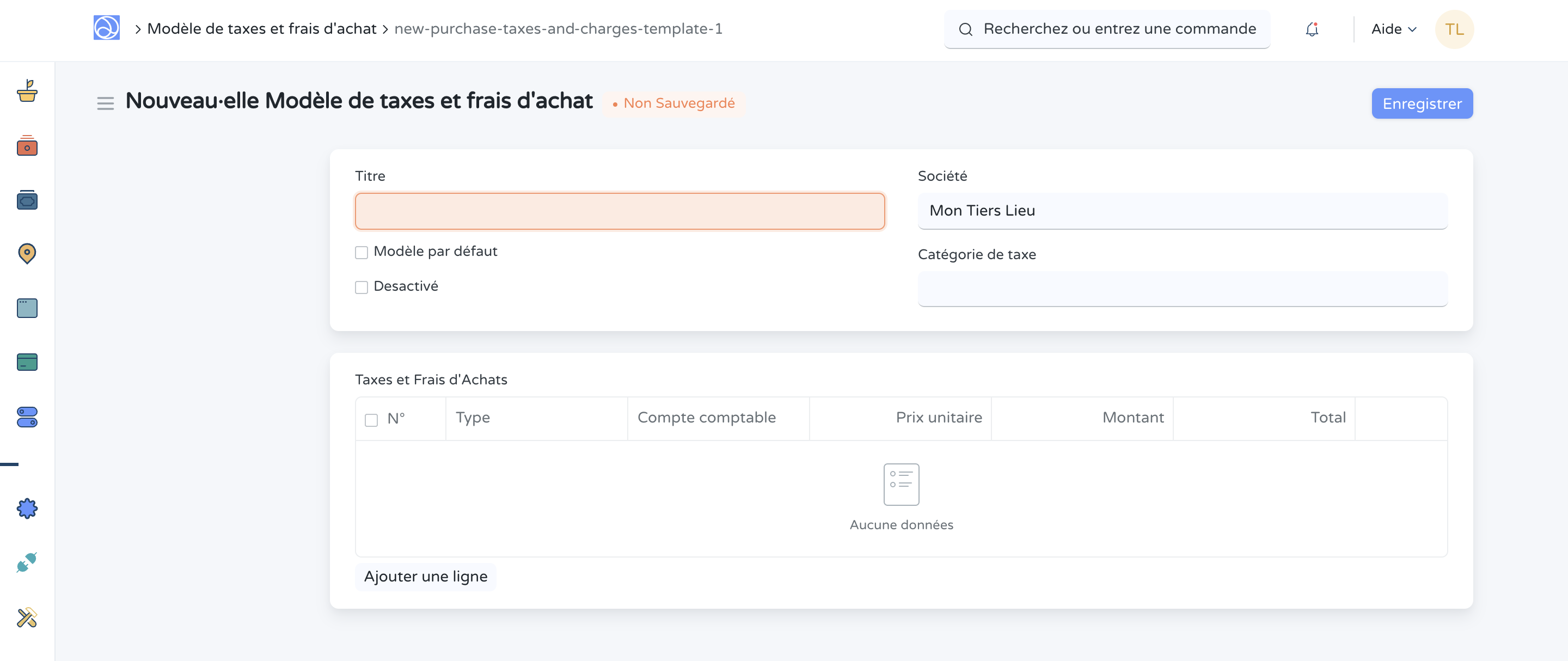1568x661 pixels.
Task: Open the red wallet sidebar icon
Action: tap(27, 146)
